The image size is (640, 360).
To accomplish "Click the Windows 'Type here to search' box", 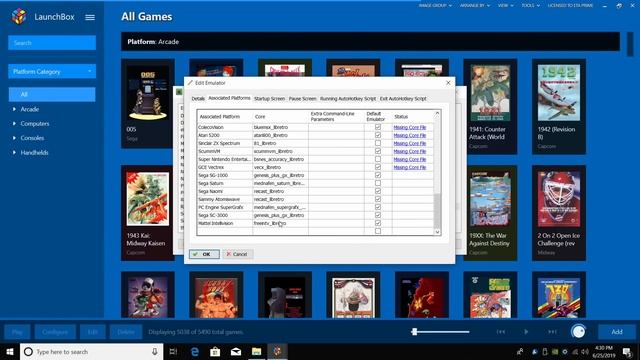I will [92, 351].
